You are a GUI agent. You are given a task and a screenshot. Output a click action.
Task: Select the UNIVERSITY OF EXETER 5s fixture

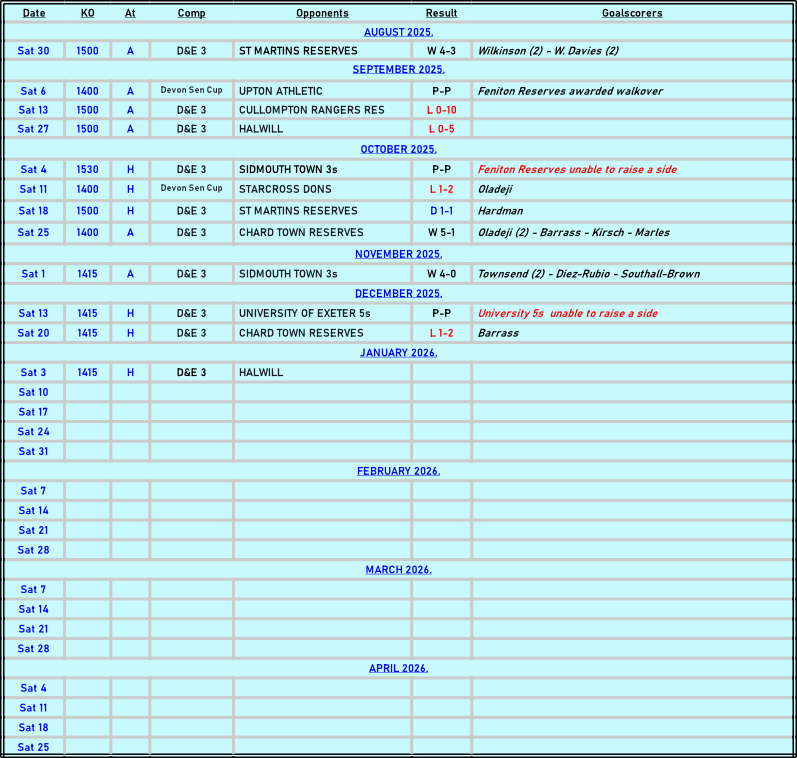pyautogui.click(x=304, y=313)
